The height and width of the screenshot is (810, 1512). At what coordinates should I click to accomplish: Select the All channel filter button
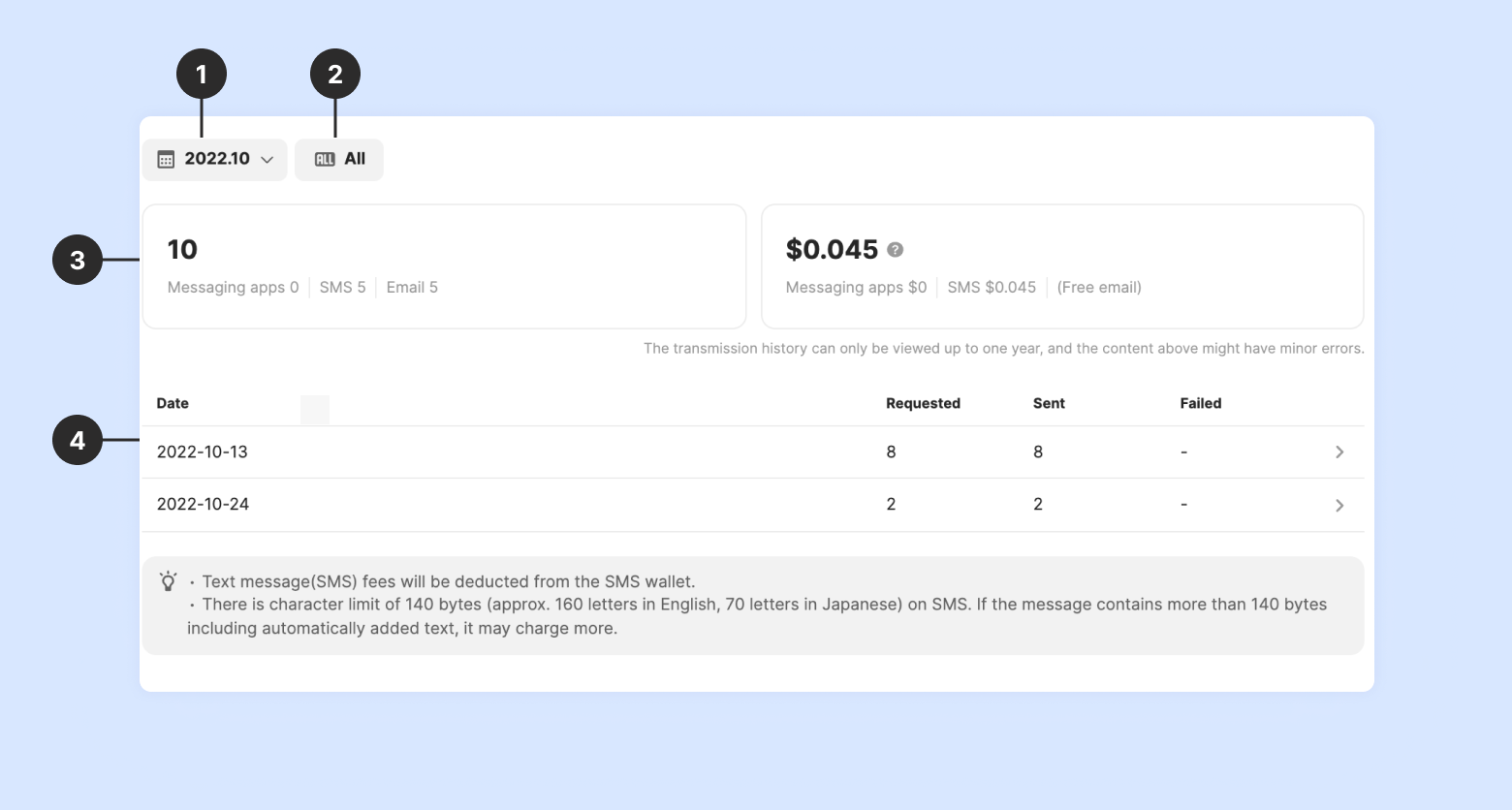339,159
